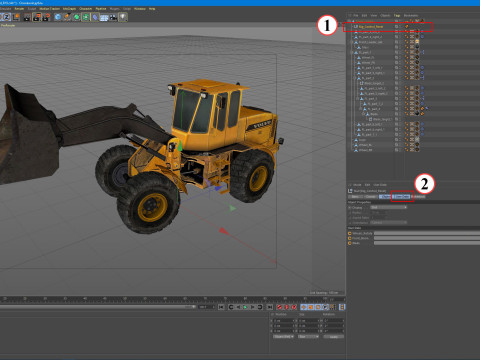Image resolution: width=480 pixels, height=360 pixels.
Task: Toggle keyframe circle of topmost User Data slider
Action: [x=350, y=233]
